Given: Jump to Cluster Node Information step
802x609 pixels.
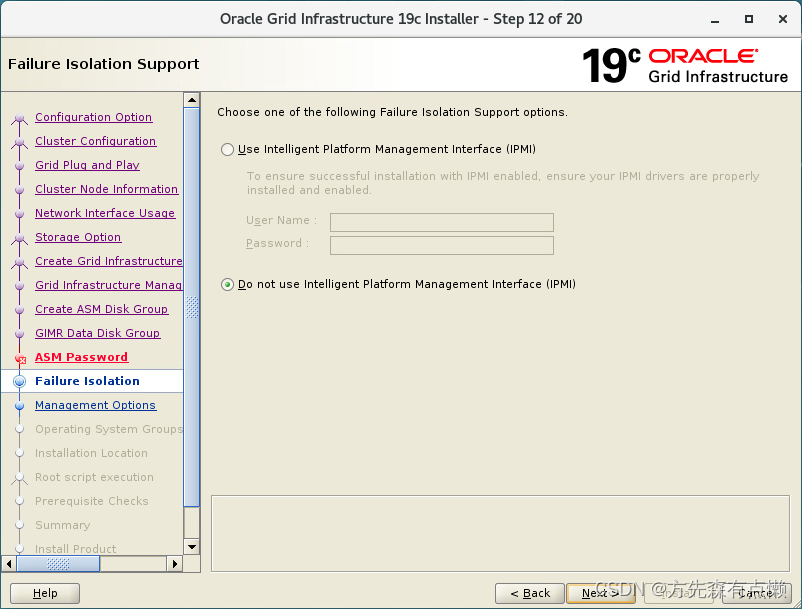Looking at the screenshot, I should pyautogui.click(x=106, y=189).
